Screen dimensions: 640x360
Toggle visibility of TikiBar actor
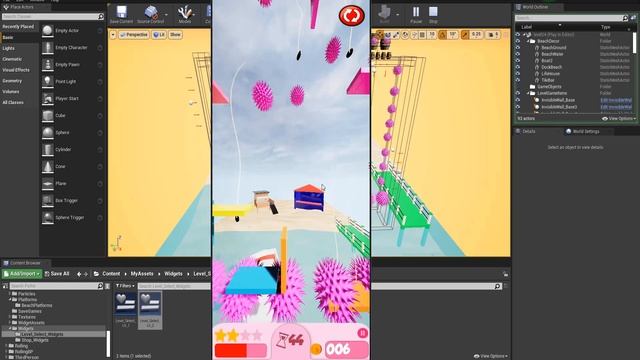click(518, 80)
